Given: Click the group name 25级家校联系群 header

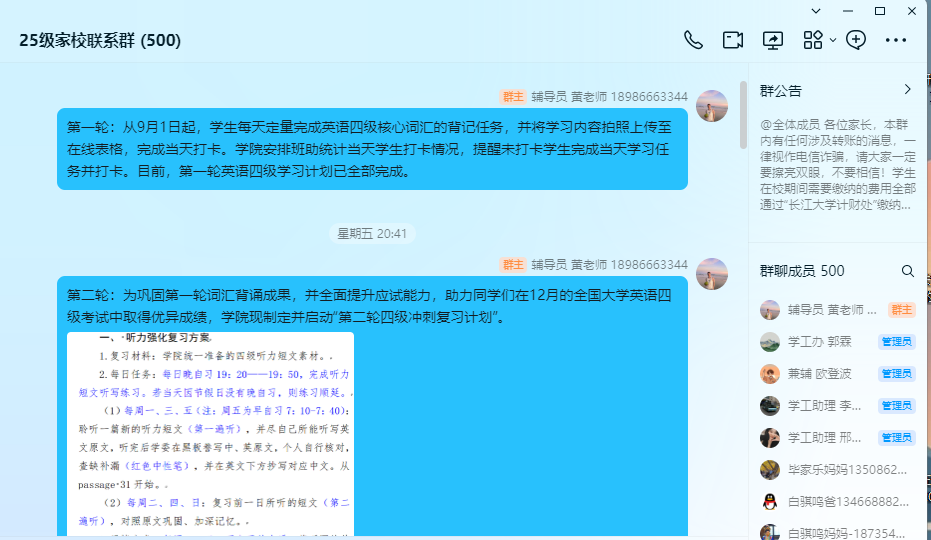Looking at the screenshot, I should pos(100,40).
